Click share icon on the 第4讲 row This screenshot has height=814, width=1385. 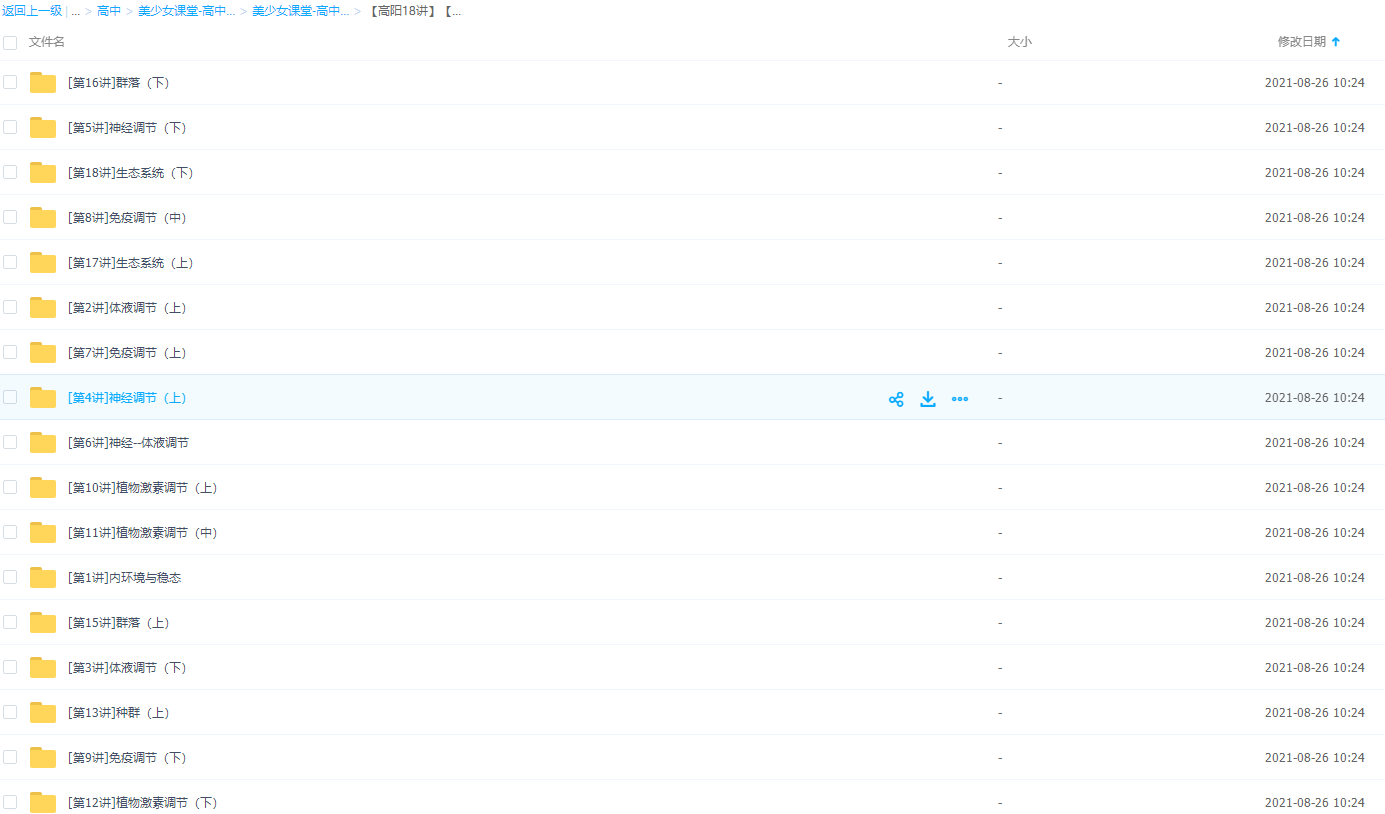[896, 399]
